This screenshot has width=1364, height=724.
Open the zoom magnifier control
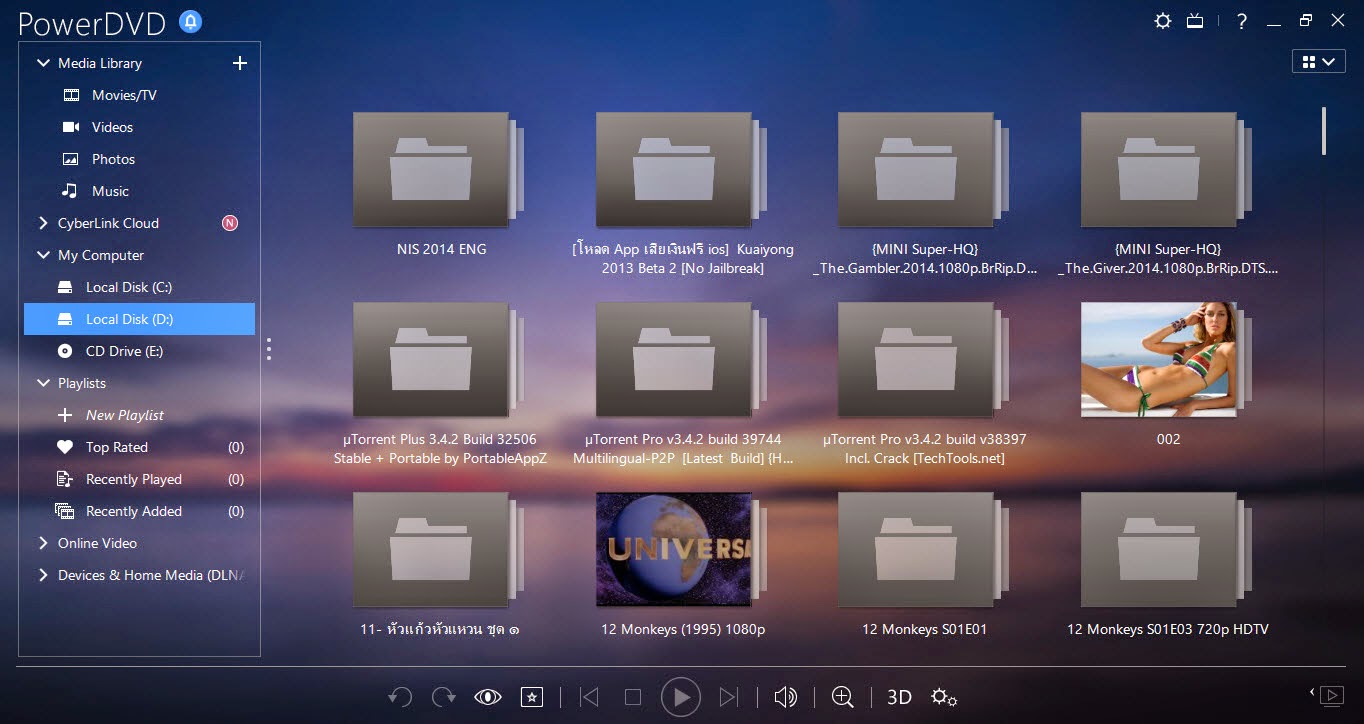843,697
